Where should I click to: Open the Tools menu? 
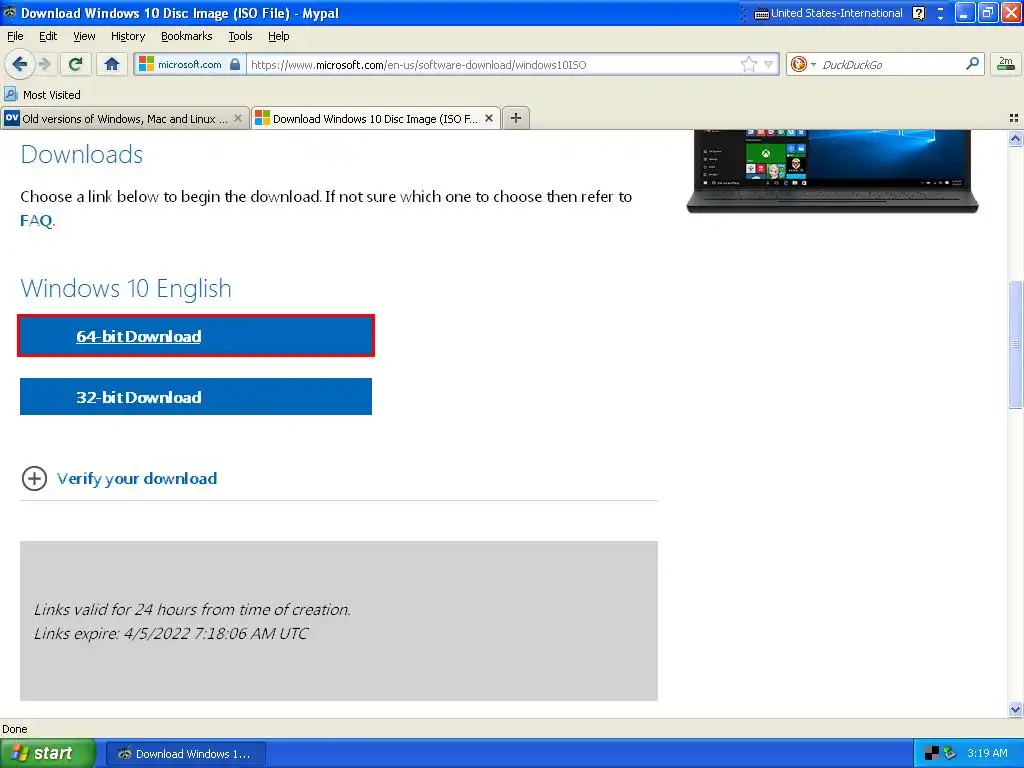(x=240, y=36)
